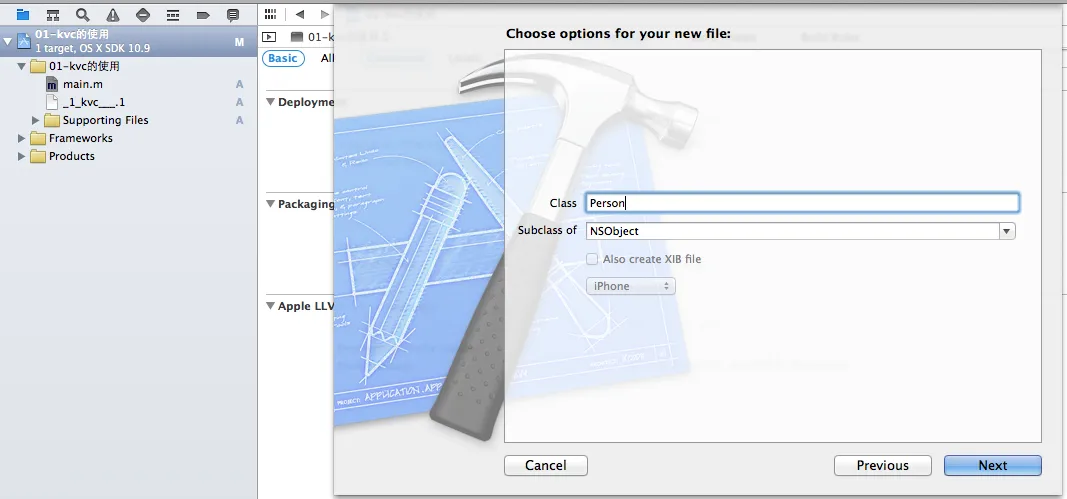Image resolution: width=1067 pixels, height=499 pixels.
Task: Select the All settings filter
Action: tap(327, 59)
